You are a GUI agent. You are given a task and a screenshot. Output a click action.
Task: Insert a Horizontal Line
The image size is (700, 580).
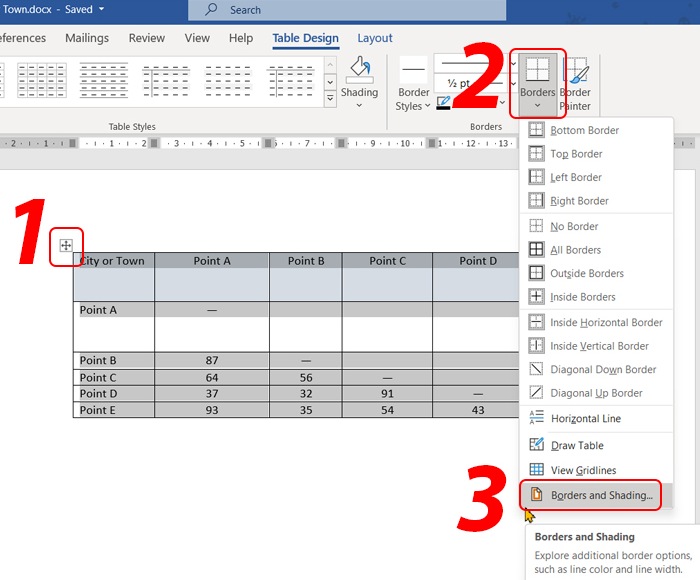(x=596, y=418)
